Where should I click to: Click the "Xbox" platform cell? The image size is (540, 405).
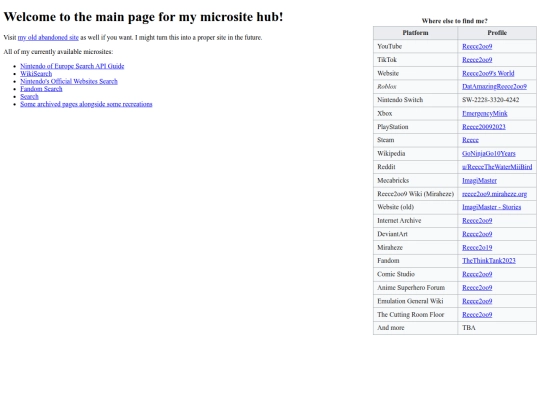pyautogui.click(x=415, y=113)
